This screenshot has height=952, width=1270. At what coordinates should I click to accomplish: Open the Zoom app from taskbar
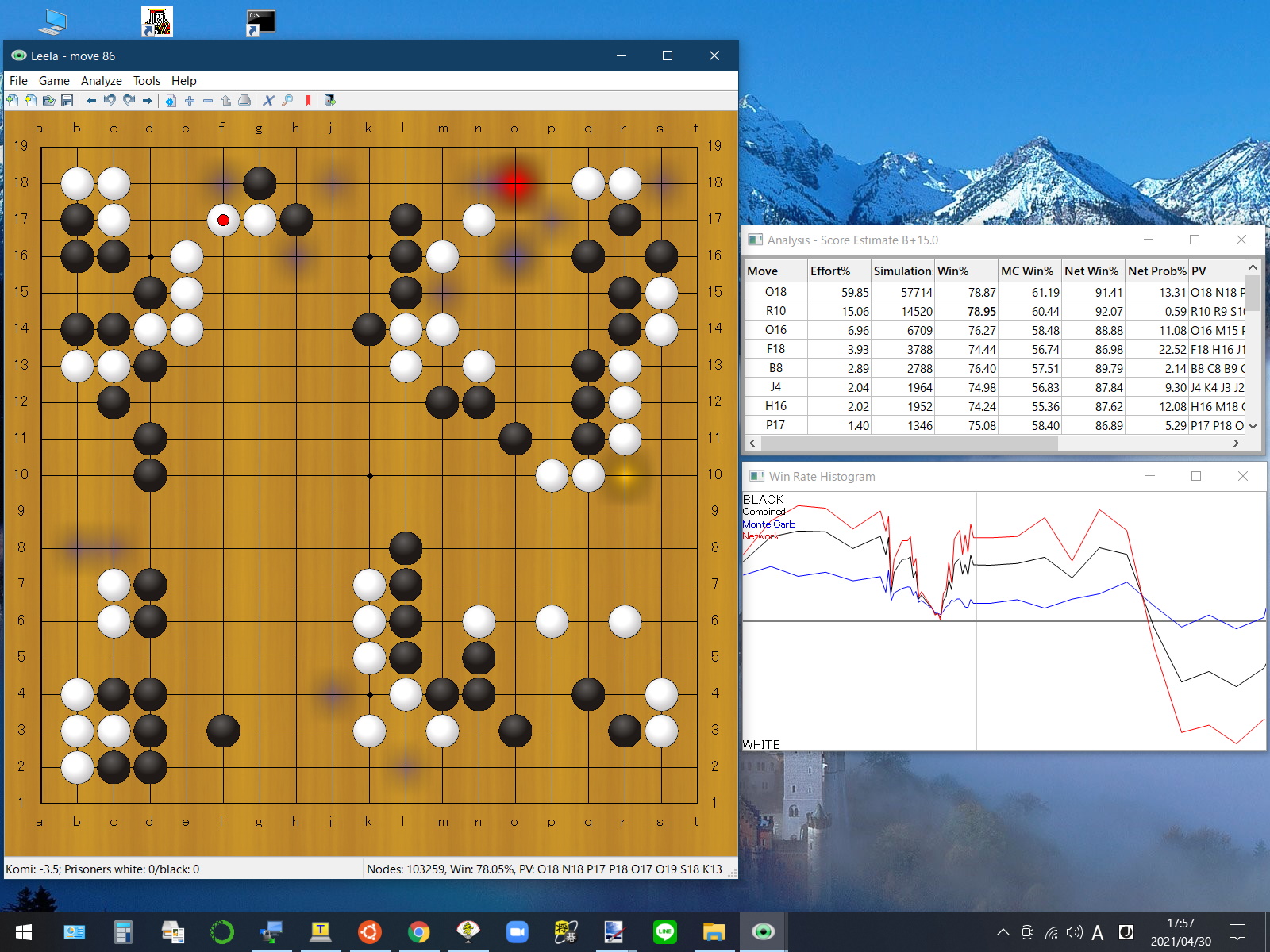coord(518,932)
